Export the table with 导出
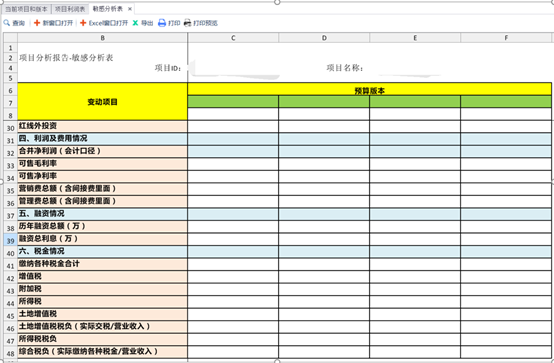The height and width of the screenshot is (363, 554). click(143, 23)
